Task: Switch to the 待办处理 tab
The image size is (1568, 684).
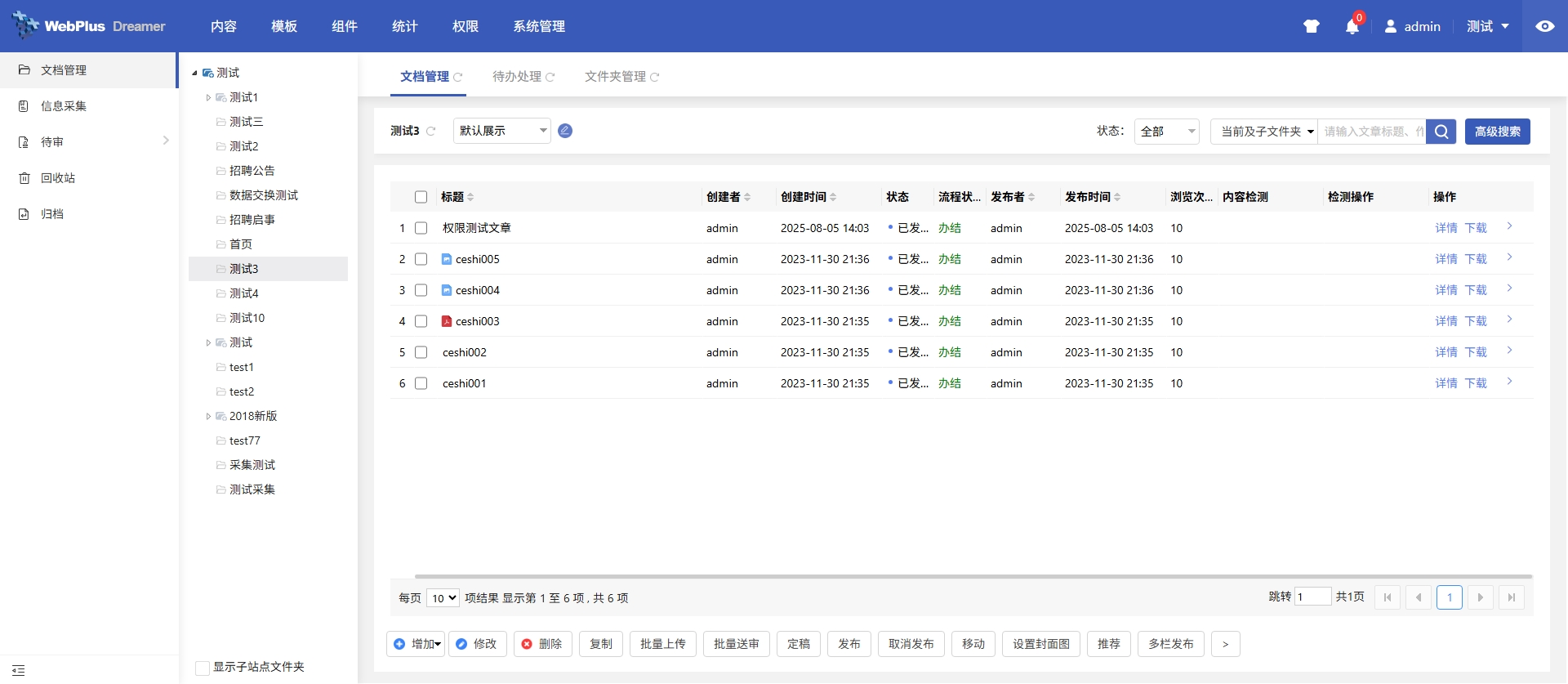Action: coord(517,77)
